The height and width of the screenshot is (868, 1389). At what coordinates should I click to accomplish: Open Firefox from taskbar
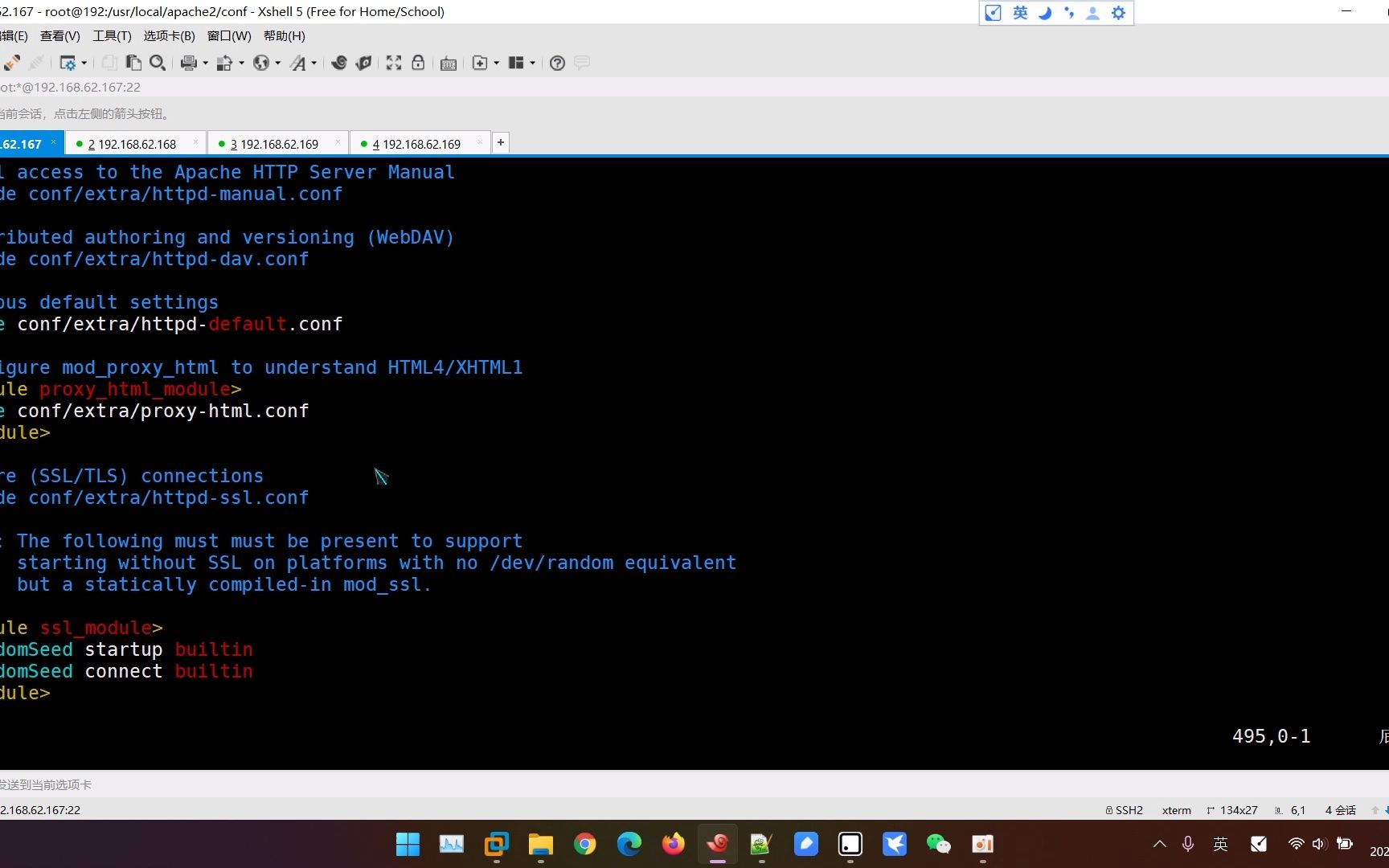(x=673, y=844)
